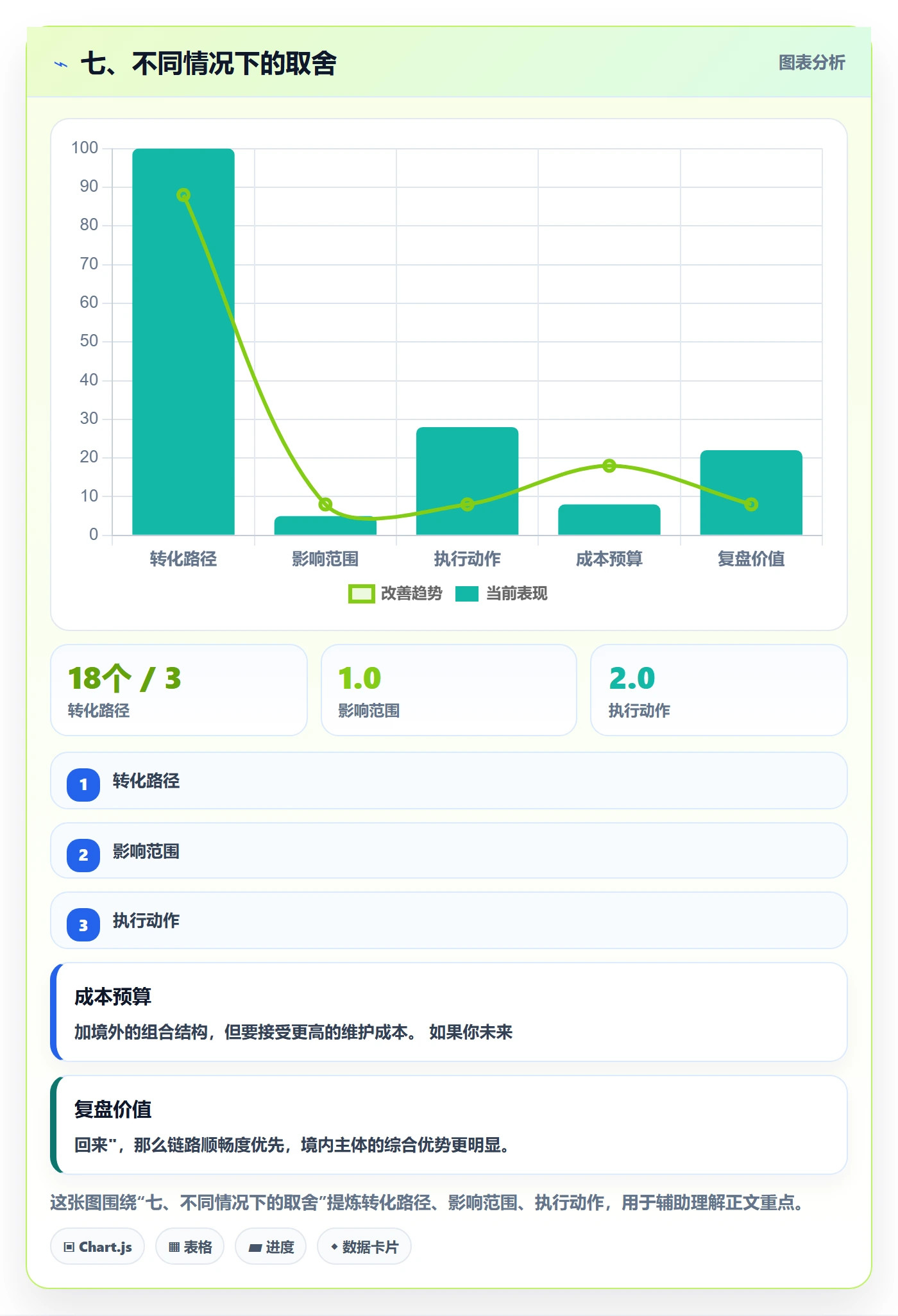Click the 回来"，那么链路顺畅度优先 description text

(292, 1145)
